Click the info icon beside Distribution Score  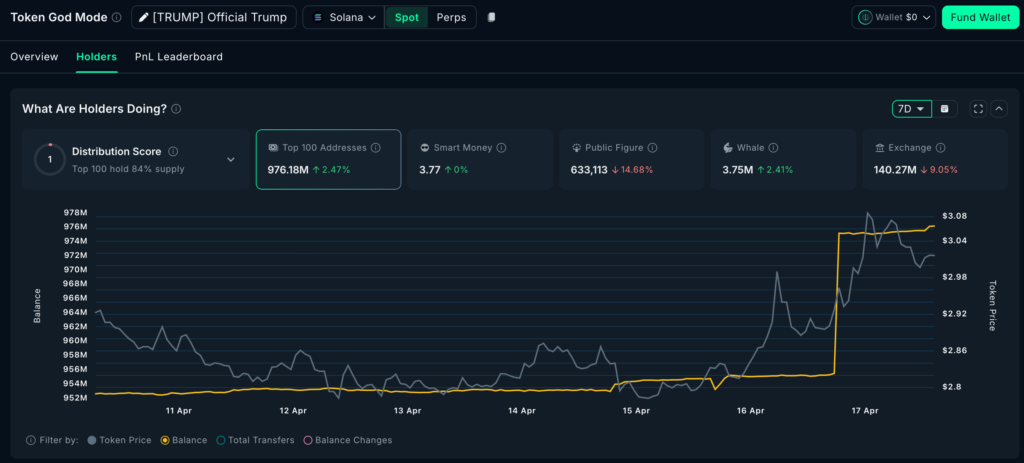(x=173, y=152)
